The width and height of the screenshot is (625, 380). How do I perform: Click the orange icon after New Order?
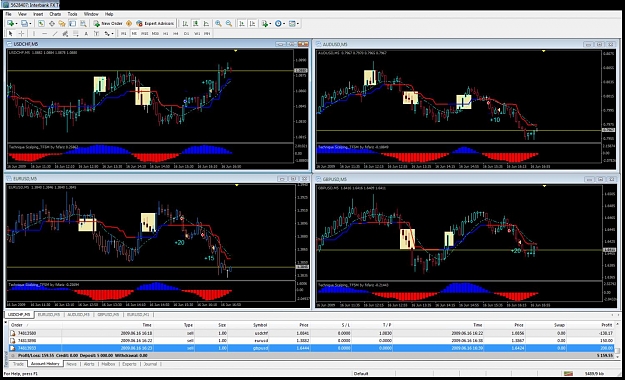[129, 24]
